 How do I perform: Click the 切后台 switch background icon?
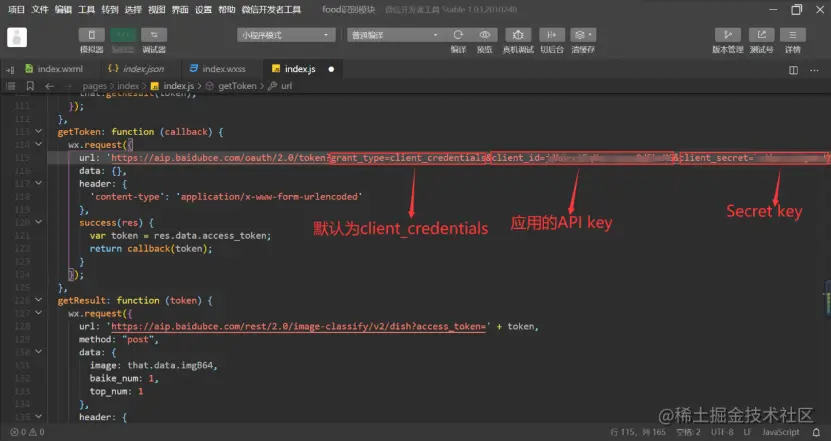point(552,35)
